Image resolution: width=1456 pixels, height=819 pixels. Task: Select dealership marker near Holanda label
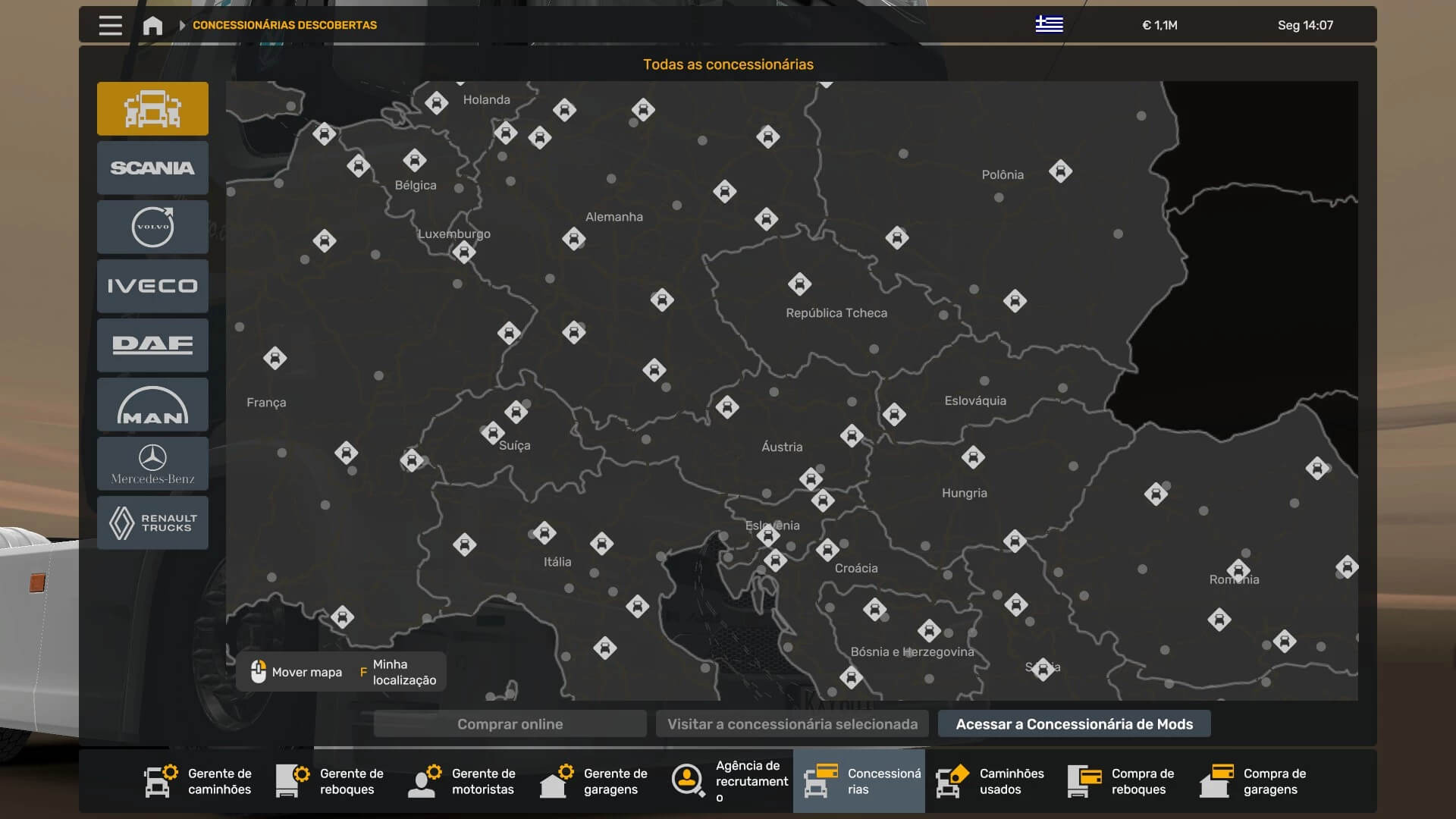[436, 102]
